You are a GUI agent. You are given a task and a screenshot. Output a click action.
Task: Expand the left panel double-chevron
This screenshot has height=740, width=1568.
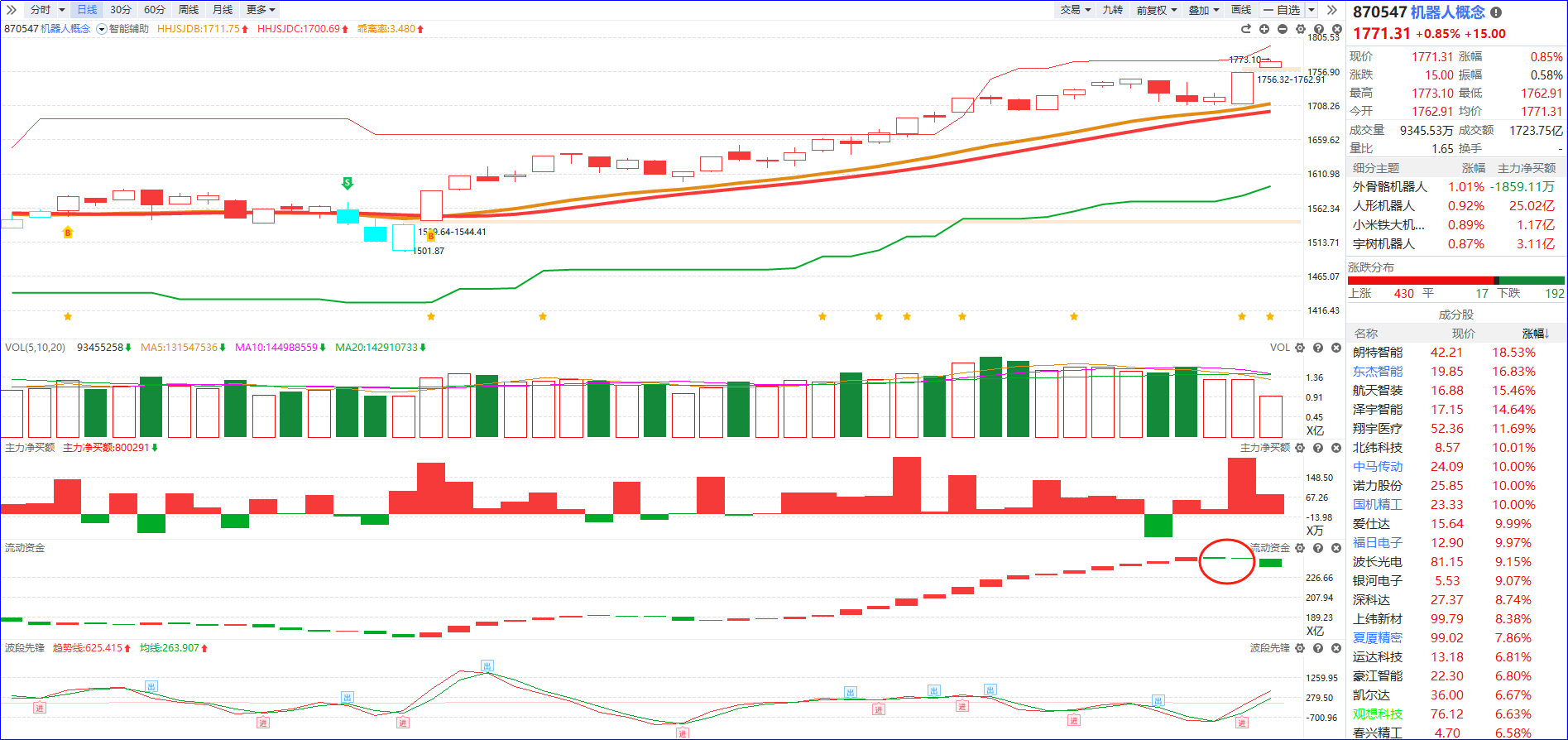[11, 10]
